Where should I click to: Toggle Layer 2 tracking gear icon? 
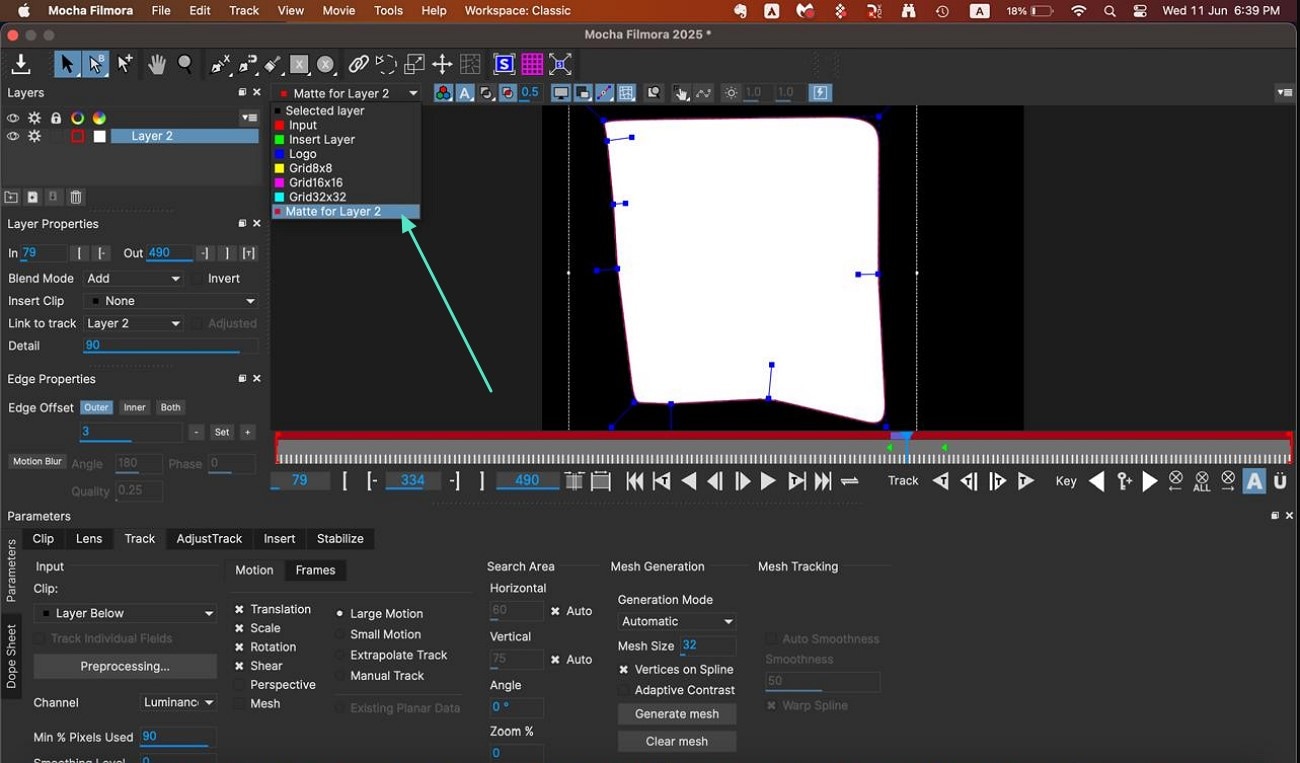coord(35,136)
